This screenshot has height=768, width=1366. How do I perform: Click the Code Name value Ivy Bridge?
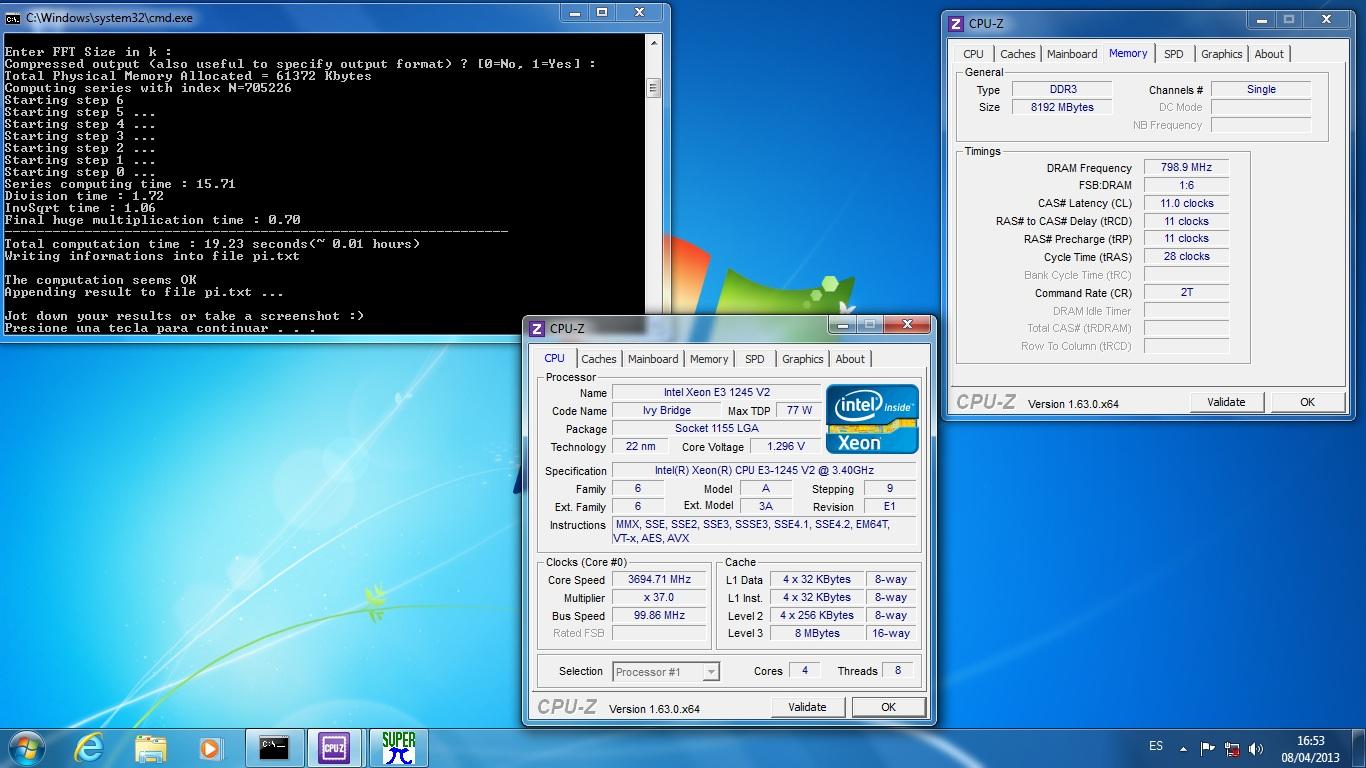pos(666,411)
